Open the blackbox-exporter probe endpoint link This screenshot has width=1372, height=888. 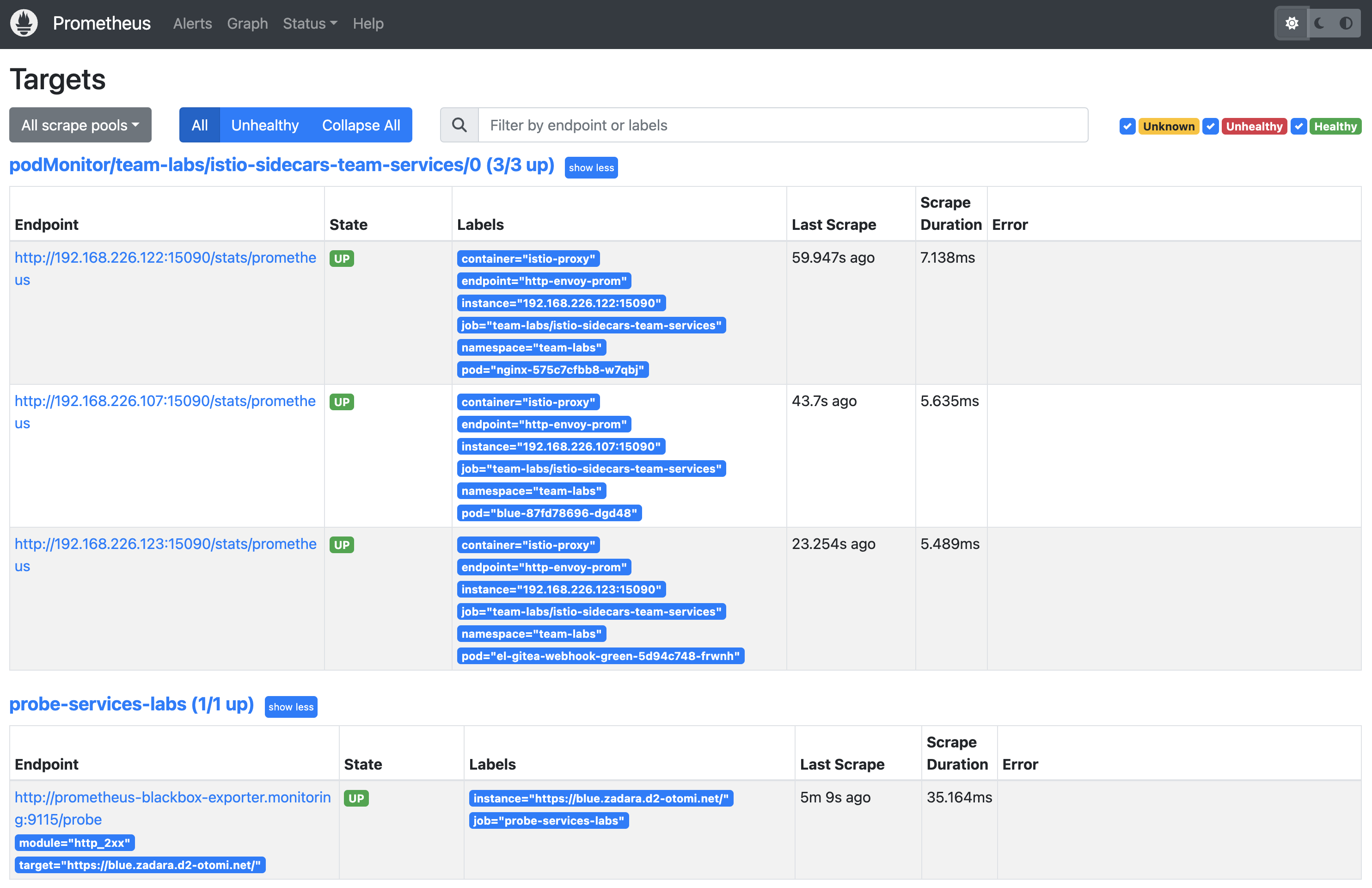(172, 808)
